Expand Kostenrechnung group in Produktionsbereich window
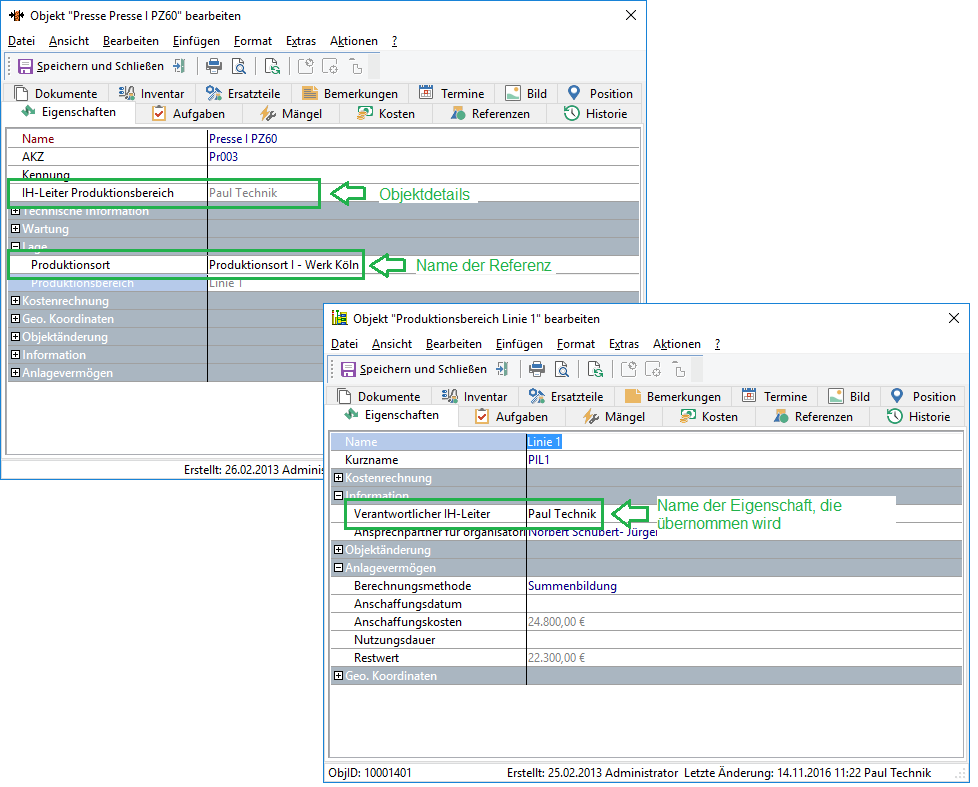The width and height of the screenshot is (978, 787). [x=338, y=478]
